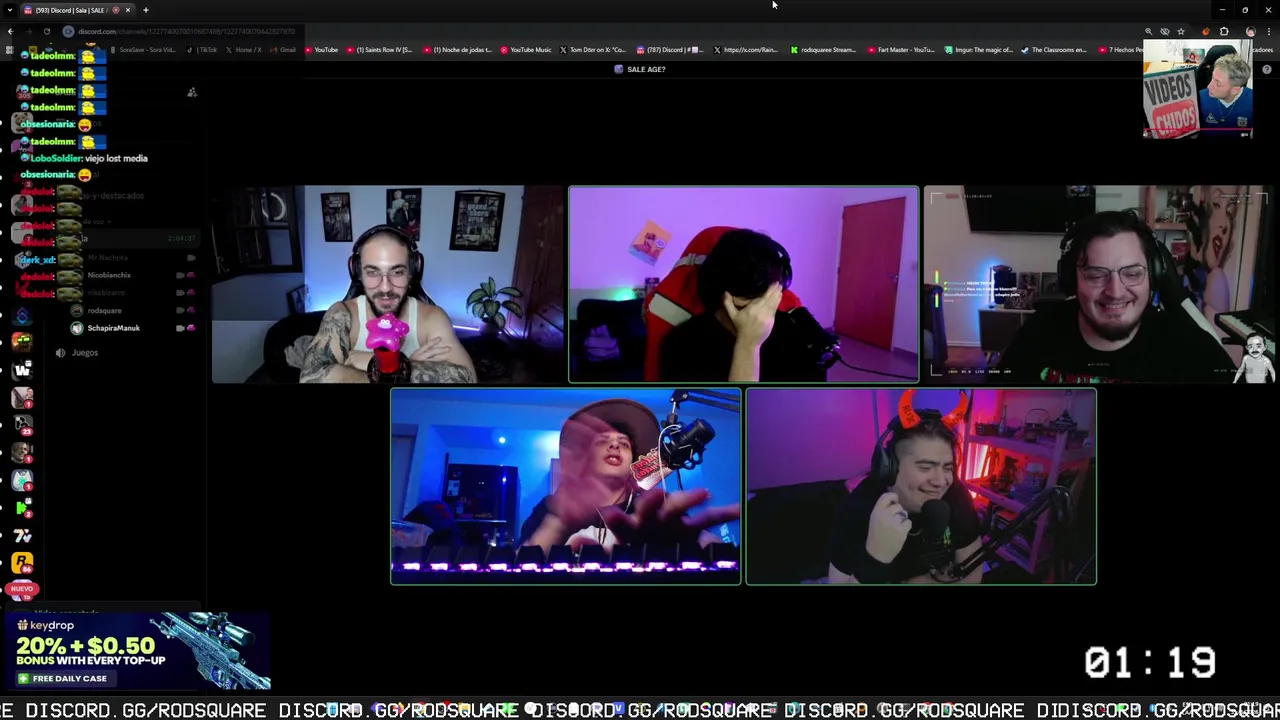Open the x.com/Rain bookmark
1280x720 pixels.
pos(746,50)
